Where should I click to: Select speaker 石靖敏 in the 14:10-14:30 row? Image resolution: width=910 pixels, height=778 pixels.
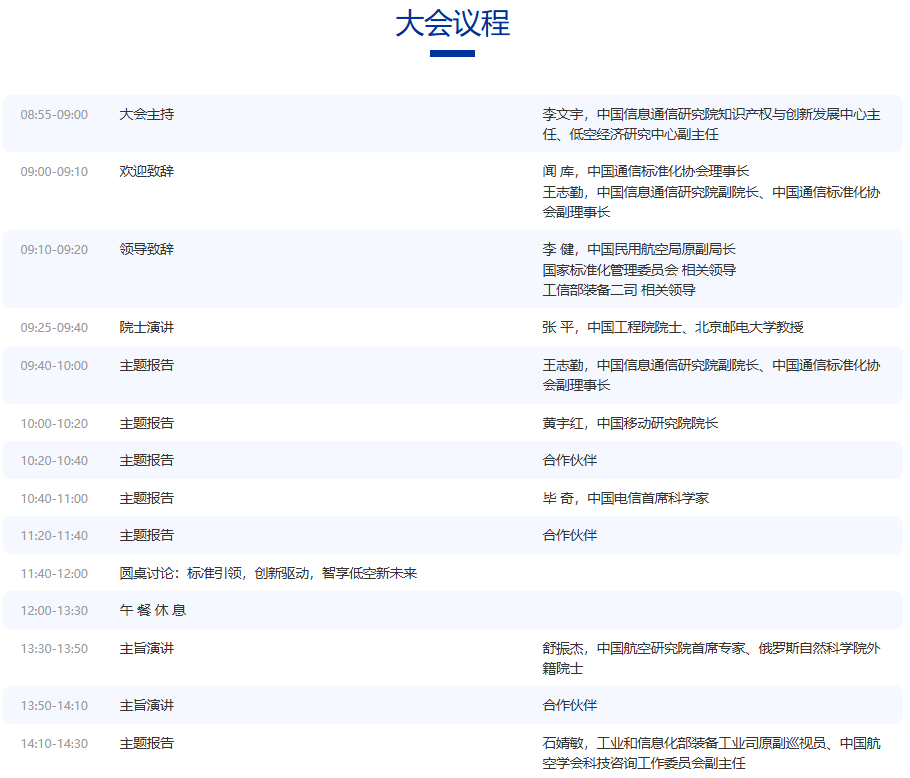[711, 753]
